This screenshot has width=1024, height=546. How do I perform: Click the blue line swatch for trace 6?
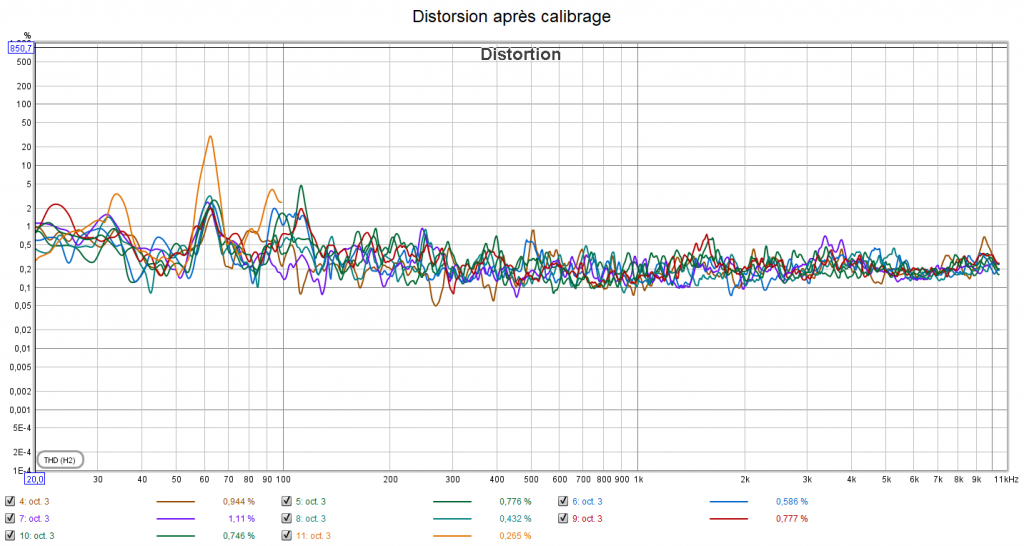[x=728, y=502]
